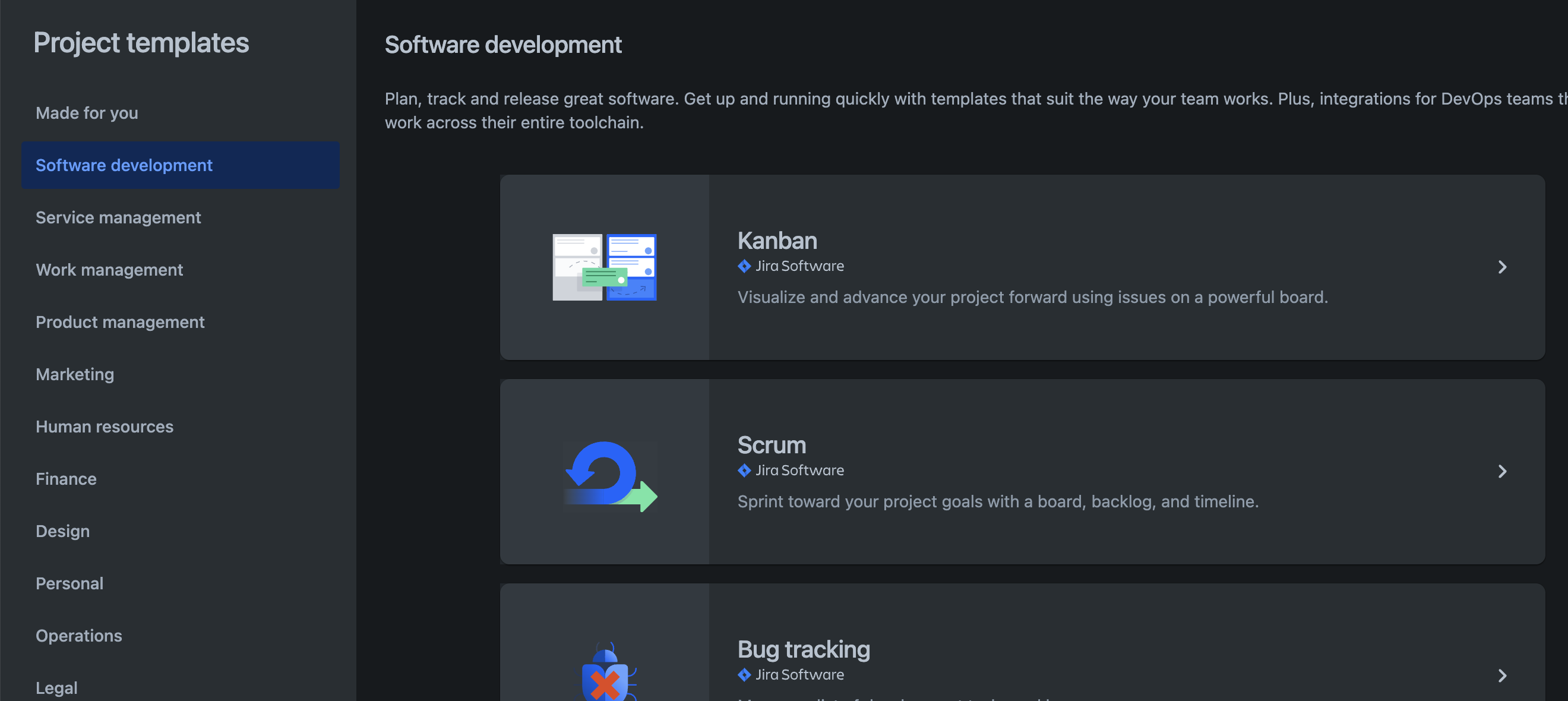Click the Kanban board illustration icon
Image resolution: width=1568 pixels, height=701 pixels.
click(604, 267)
